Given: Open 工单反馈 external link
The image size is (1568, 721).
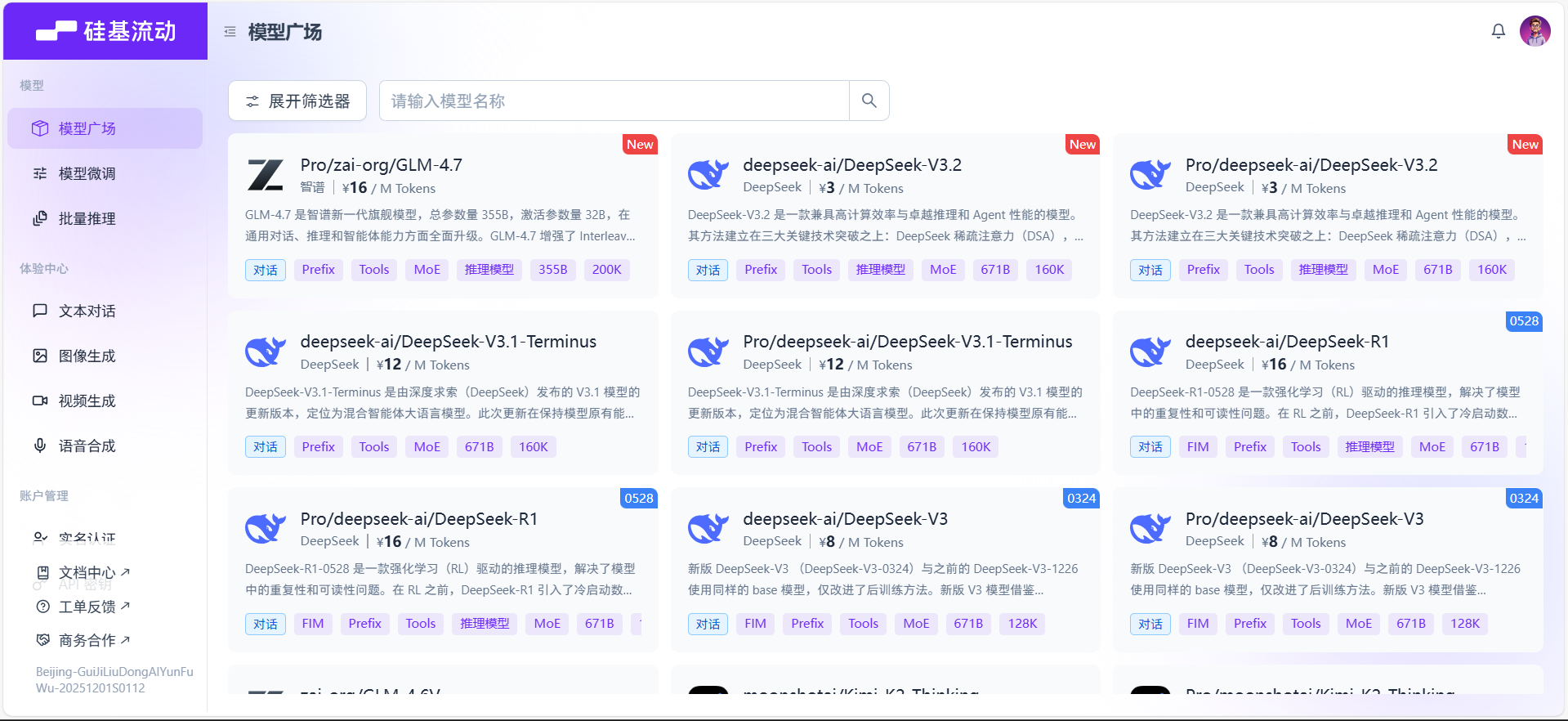Looking at the screenshot, I should 94,607.
